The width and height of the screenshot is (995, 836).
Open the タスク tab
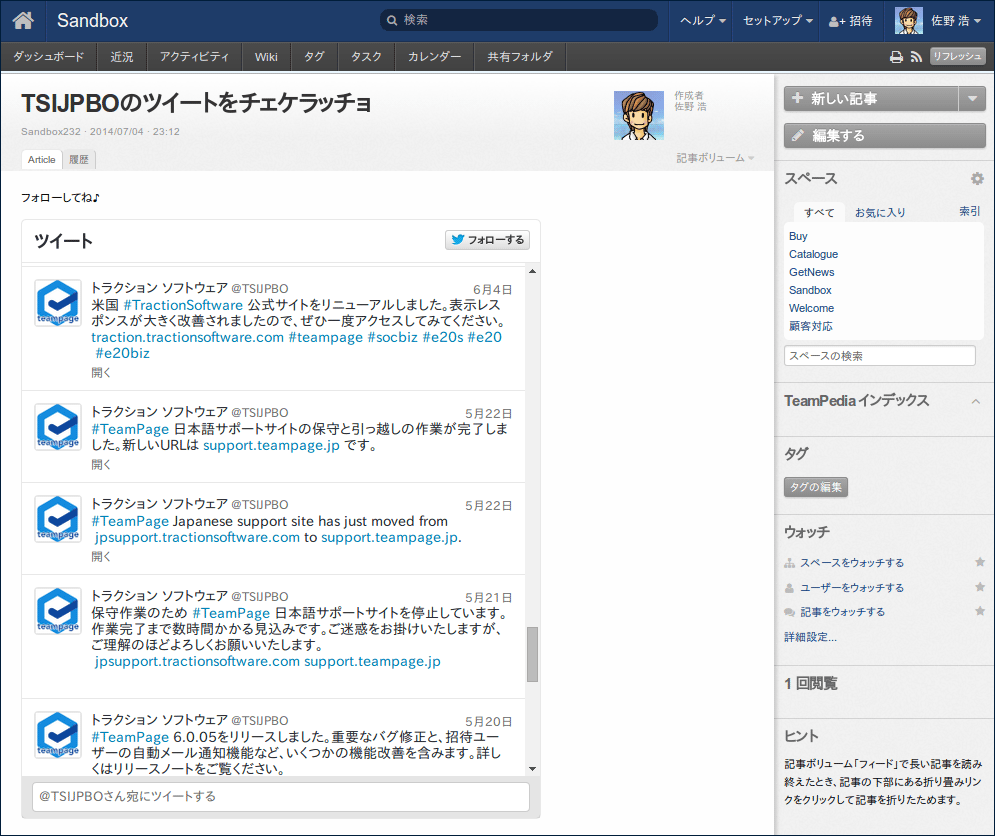pyautogui.click(x=366, y=56)
